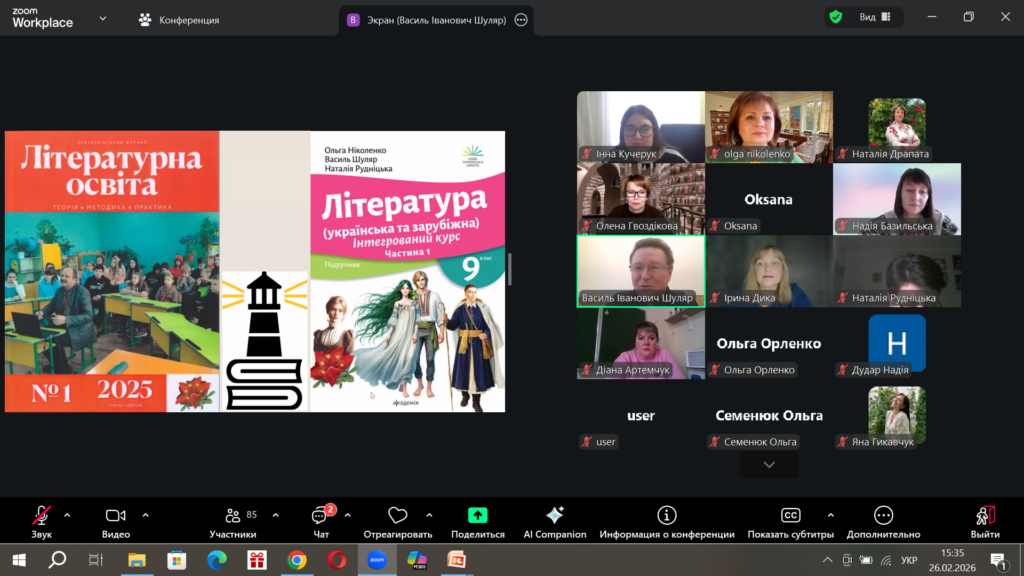The image size is (1024, 576).
Task: Expand video options arrow next to Video
Action: pyautogui.click(x=145, y=516)
